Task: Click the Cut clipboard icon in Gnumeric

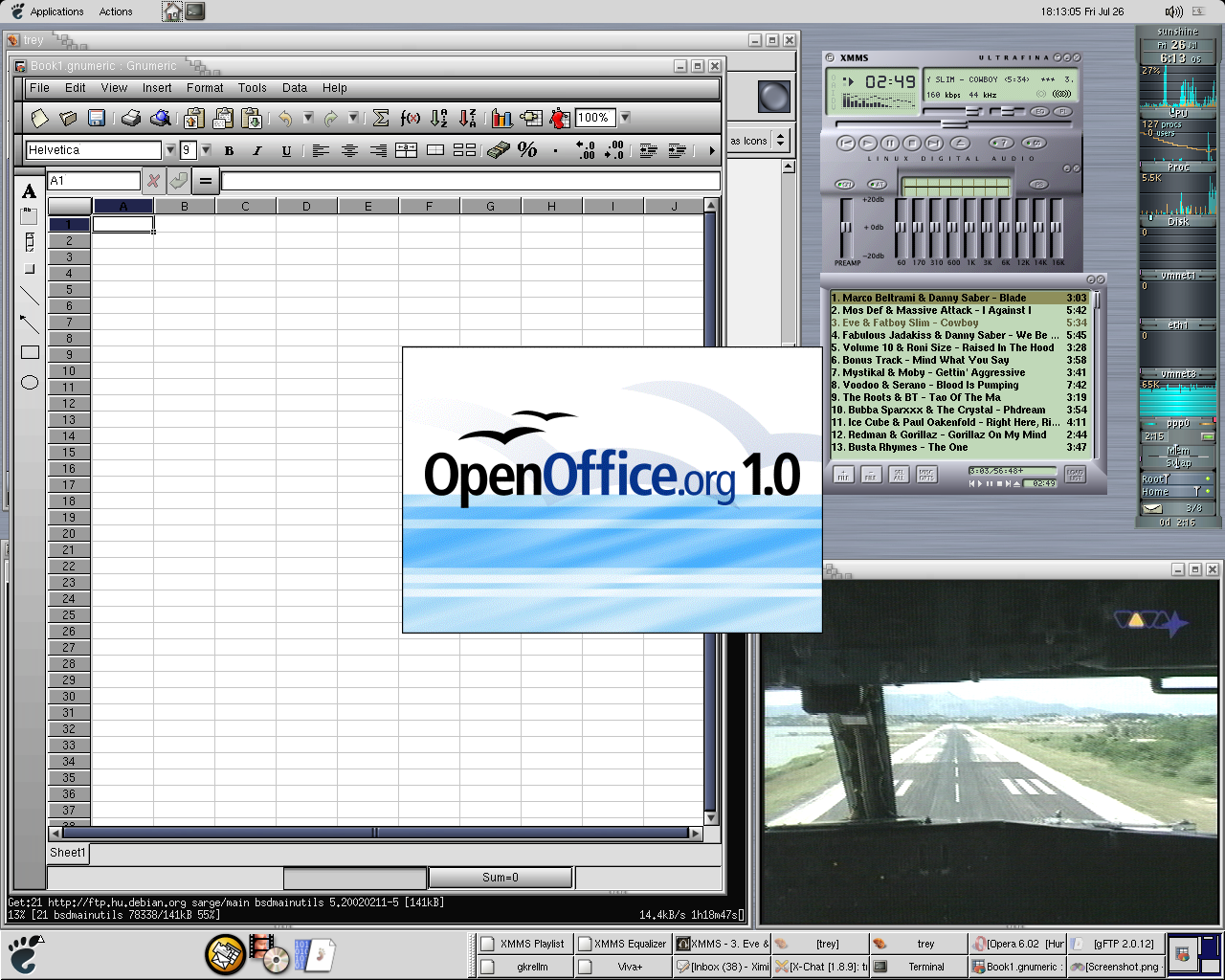Action: coord(194,118)
